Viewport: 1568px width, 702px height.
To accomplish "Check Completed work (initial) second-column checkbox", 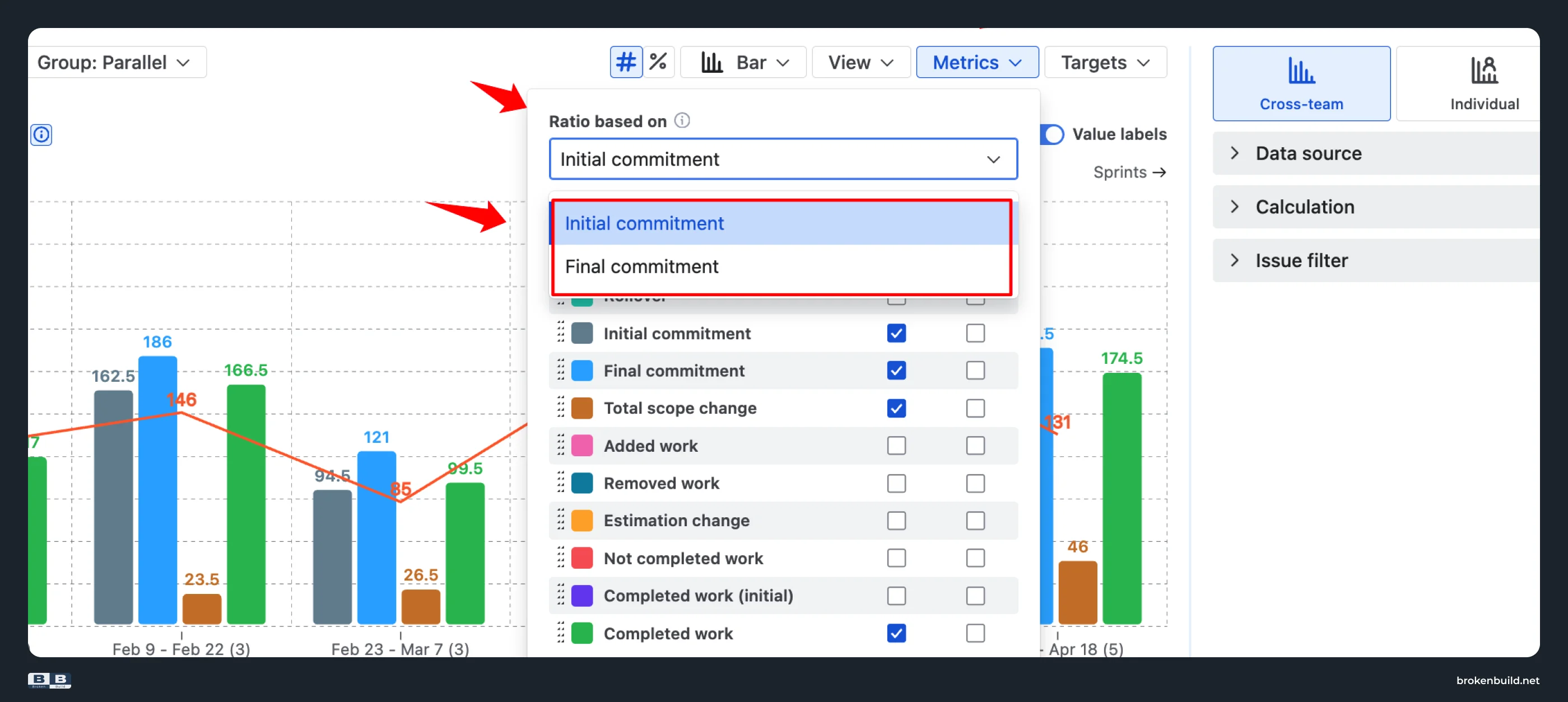I will pyautogui.click(x=975, y=596).
